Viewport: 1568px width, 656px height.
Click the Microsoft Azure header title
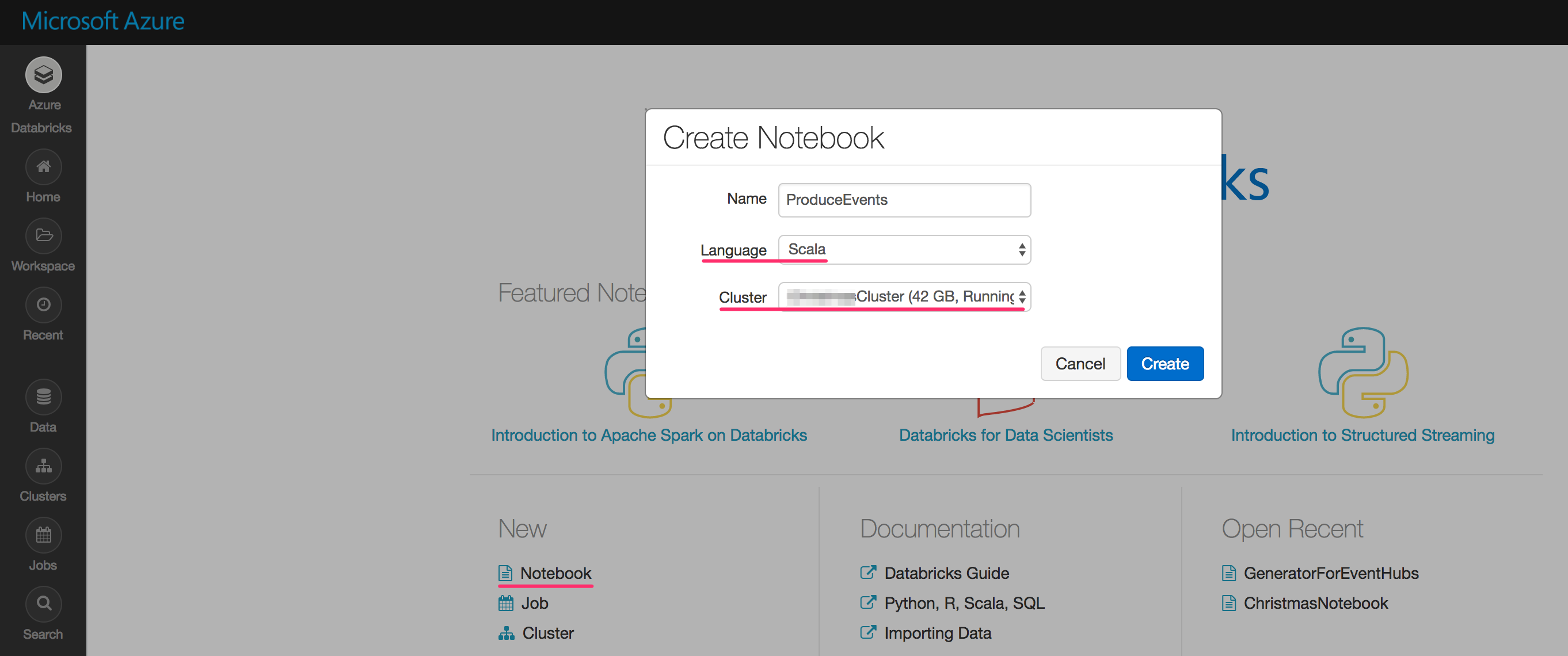pyautogui.click(x=103, y=21)
